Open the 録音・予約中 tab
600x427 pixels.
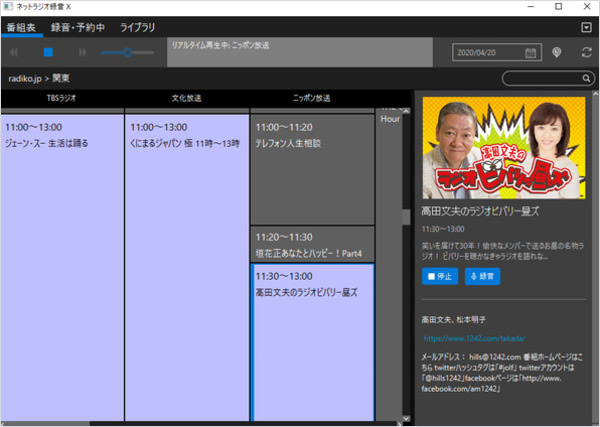78,28
